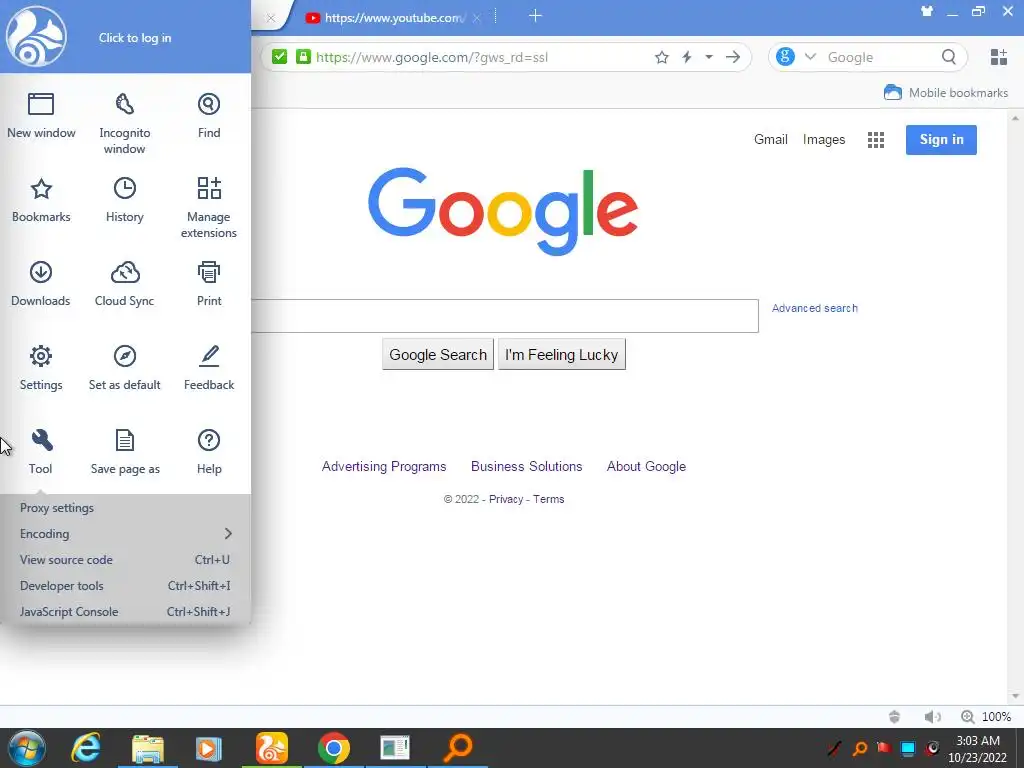Click the ad-block shield in status bar
The width and height of the screenshot is (1024, 768).
click(x=895, y=717)
